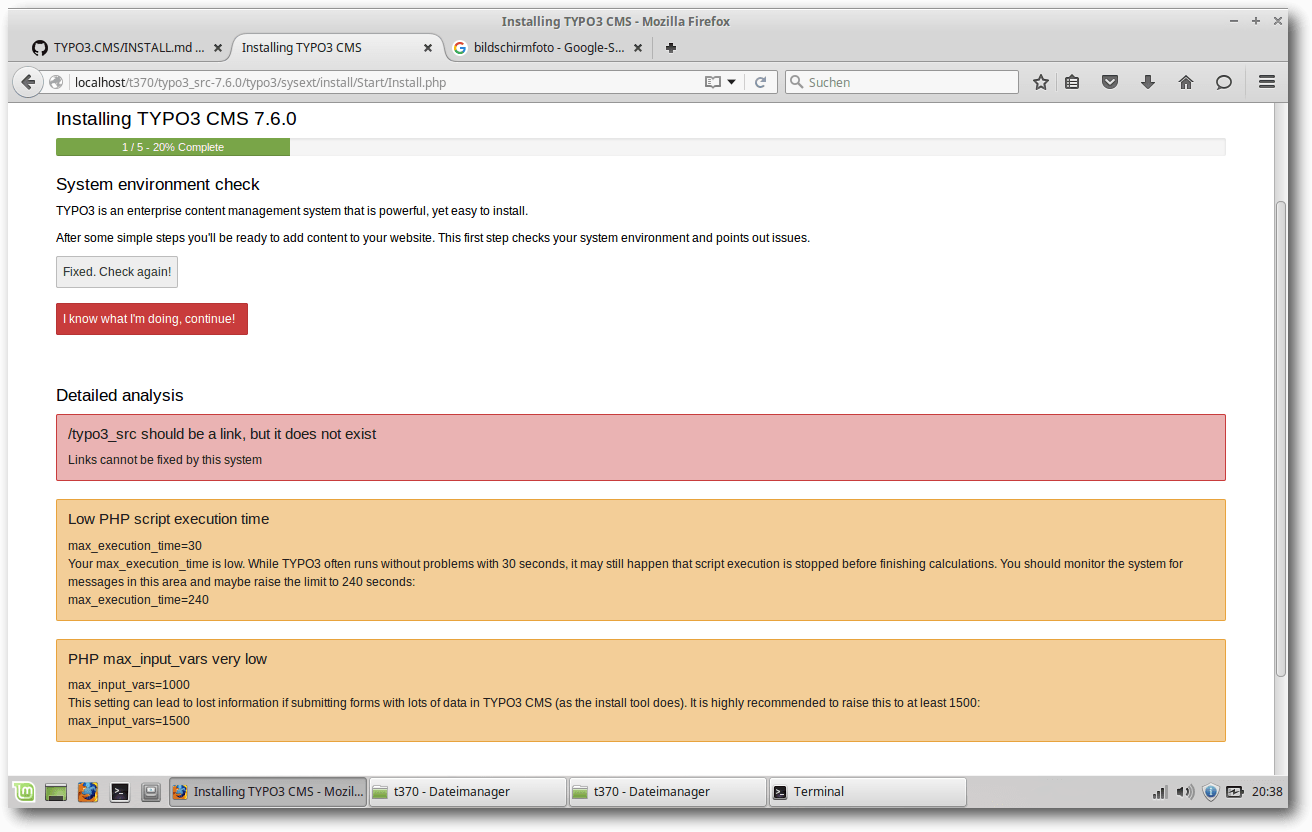Open the file manager panel launcher icon
This screenshot has height=832, width=1312.
point(151,792)
